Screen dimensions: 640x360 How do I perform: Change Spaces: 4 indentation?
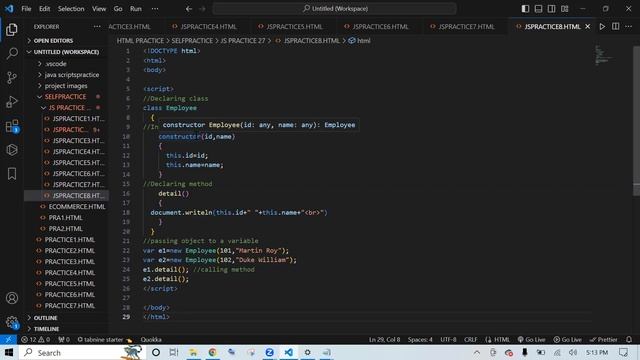click(420, 340)
